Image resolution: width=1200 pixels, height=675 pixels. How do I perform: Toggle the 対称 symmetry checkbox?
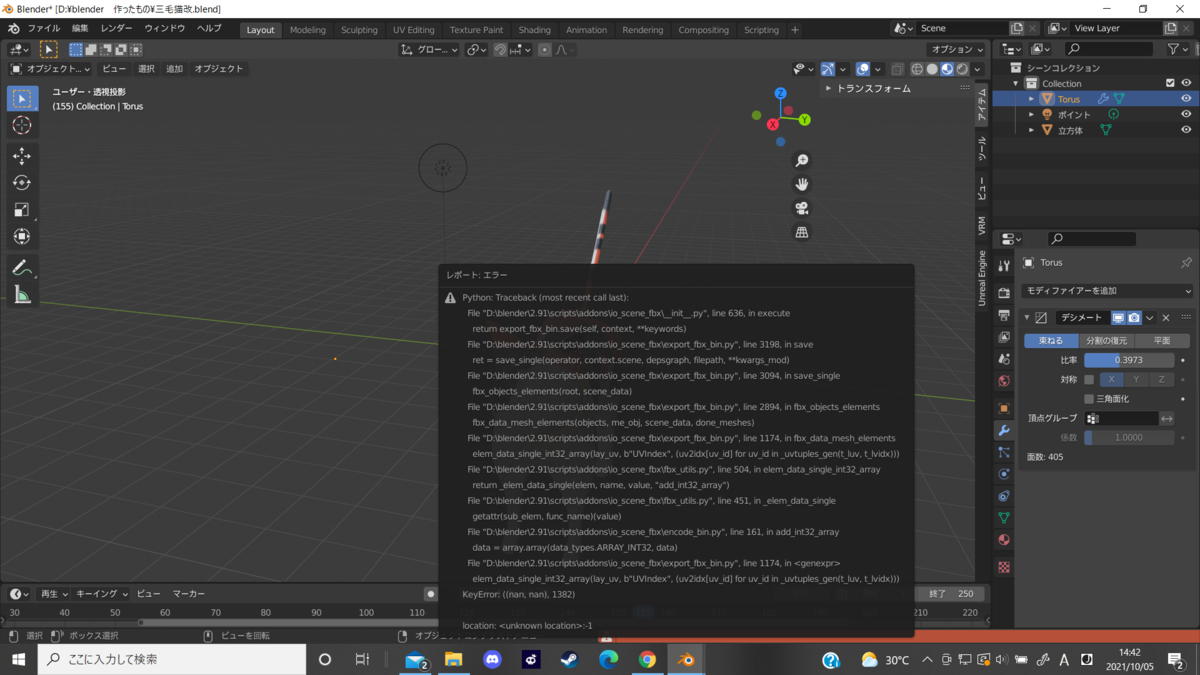[1089, 379]
